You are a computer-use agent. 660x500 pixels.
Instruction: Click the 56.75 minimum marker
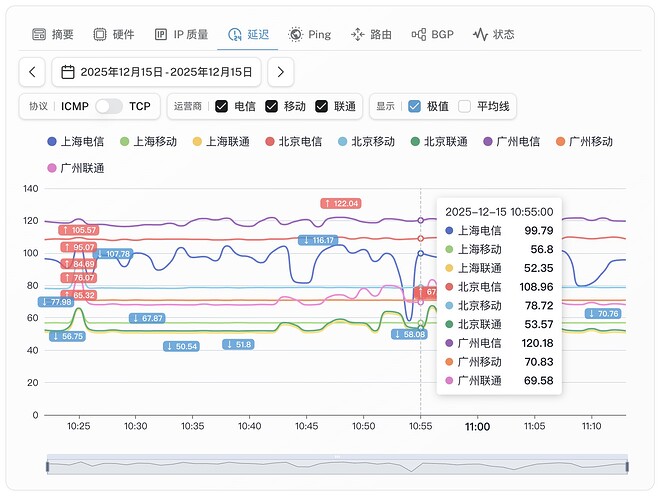pos(68,336)
